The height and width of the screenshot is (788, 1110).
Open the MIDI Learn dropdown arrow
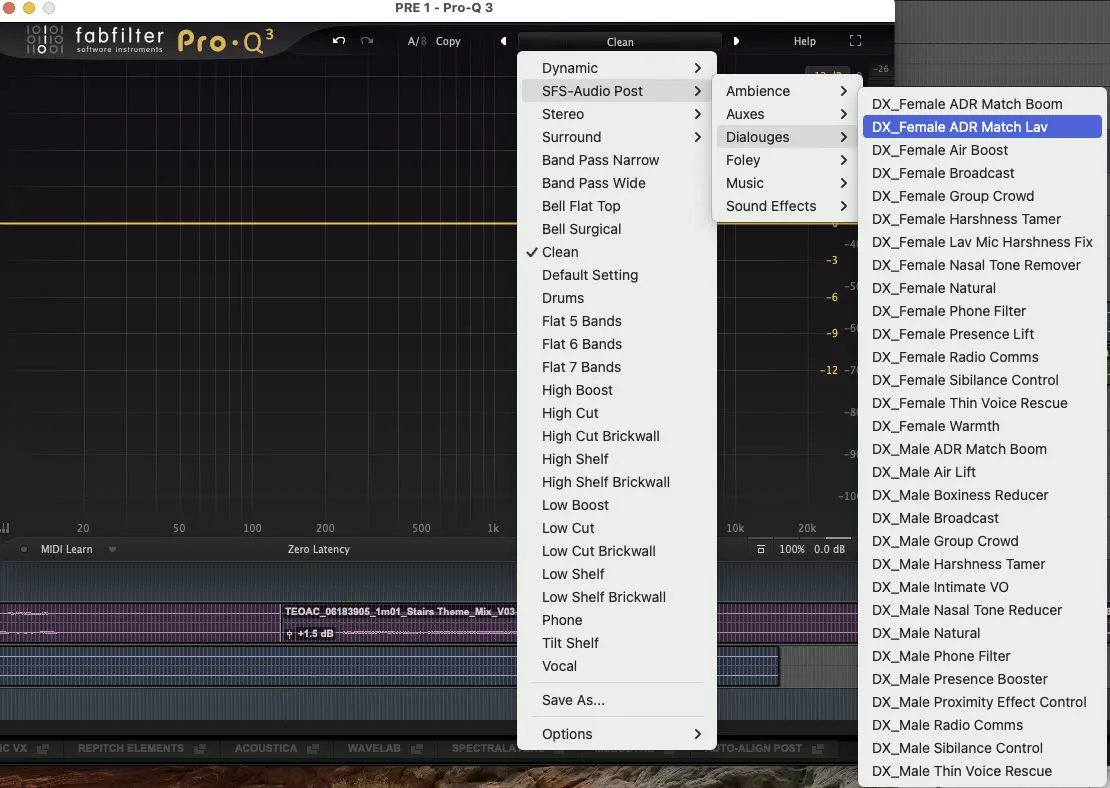tap(112, 549)
